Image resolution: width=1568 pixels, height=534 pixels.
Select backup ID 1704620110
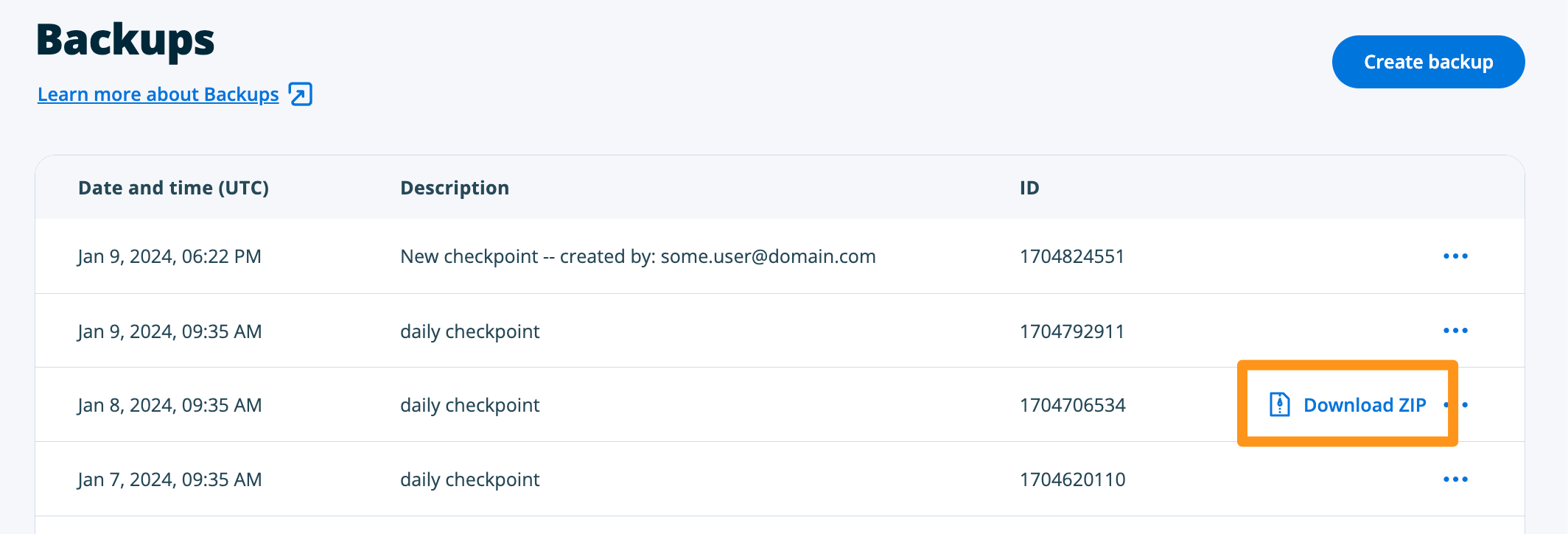1072,479
